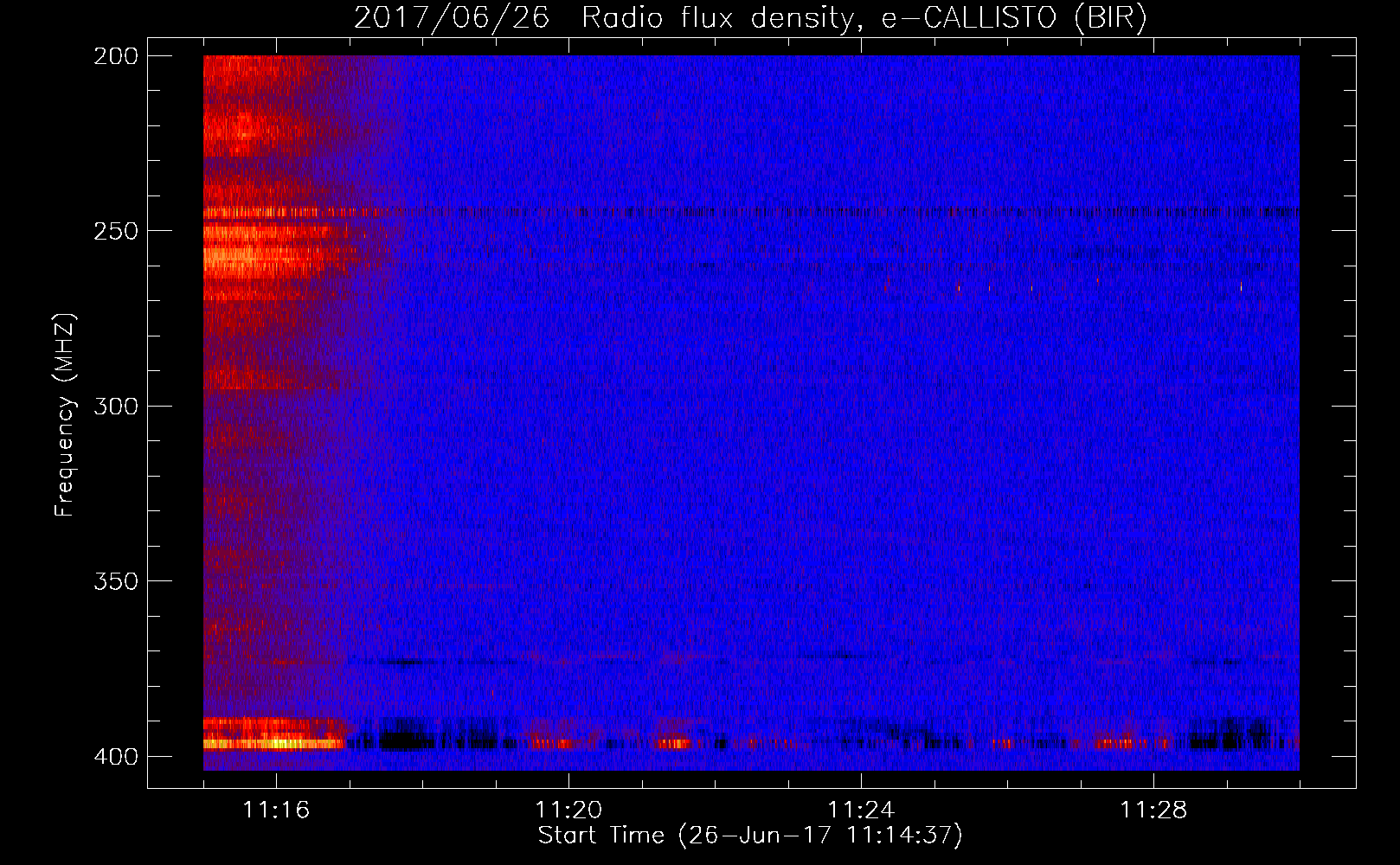Click the plot title 'Radio flux density, e-CALLISTO (BIR)'
The height and width of the screenshot is (865, 1400).
tap(864, 18)
